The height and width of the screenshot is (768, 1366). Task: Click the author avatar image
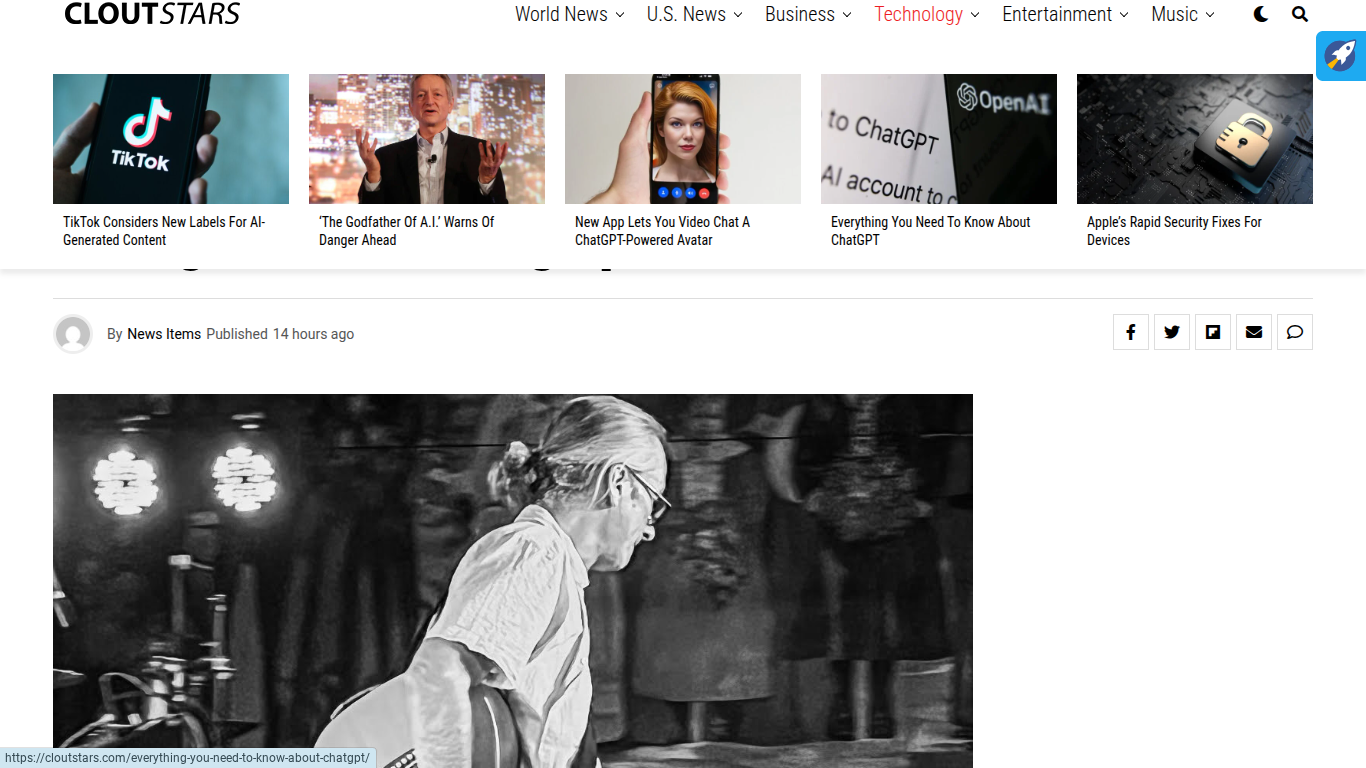73,334
